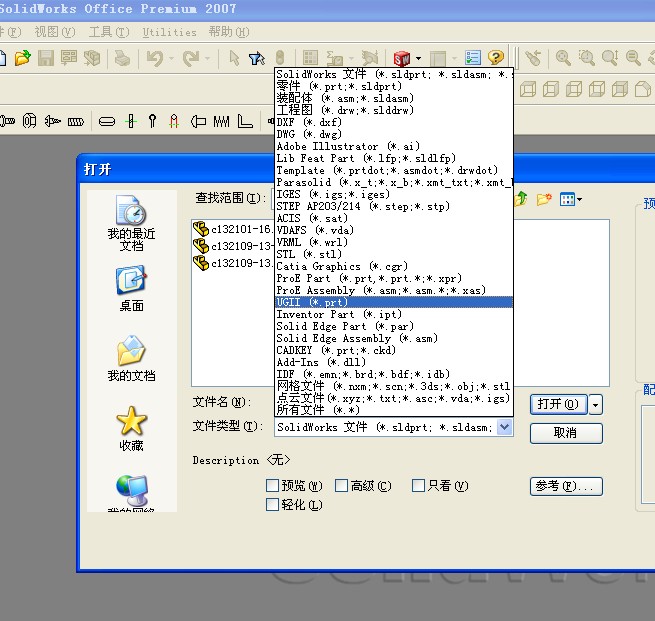Select 装配体 assembly file type
The width and height of the screenshot is (655, 621).
tap(394, 98)
